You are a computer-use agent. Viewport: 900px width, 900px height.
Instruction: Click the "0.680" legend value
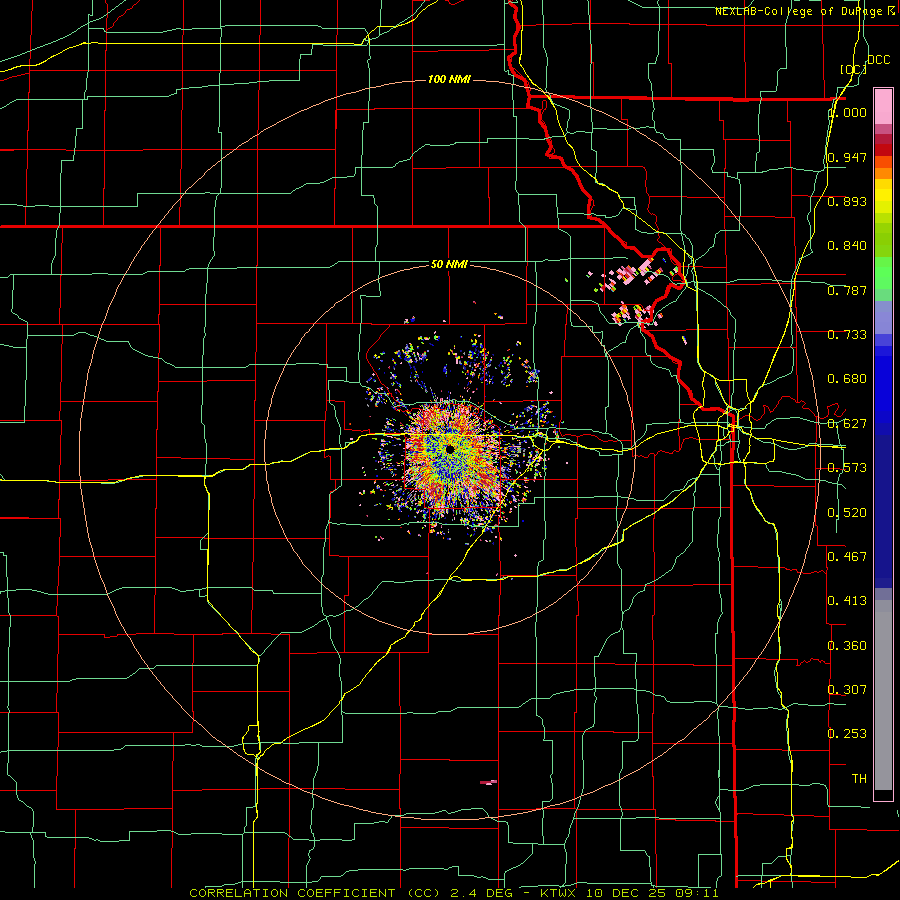pos(847,379)
